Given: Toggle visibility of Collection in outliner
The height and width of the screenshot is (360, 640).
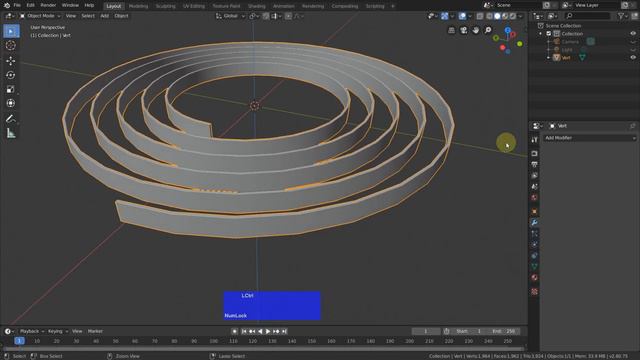Looking at the screenshot, I should pos(633,33).
